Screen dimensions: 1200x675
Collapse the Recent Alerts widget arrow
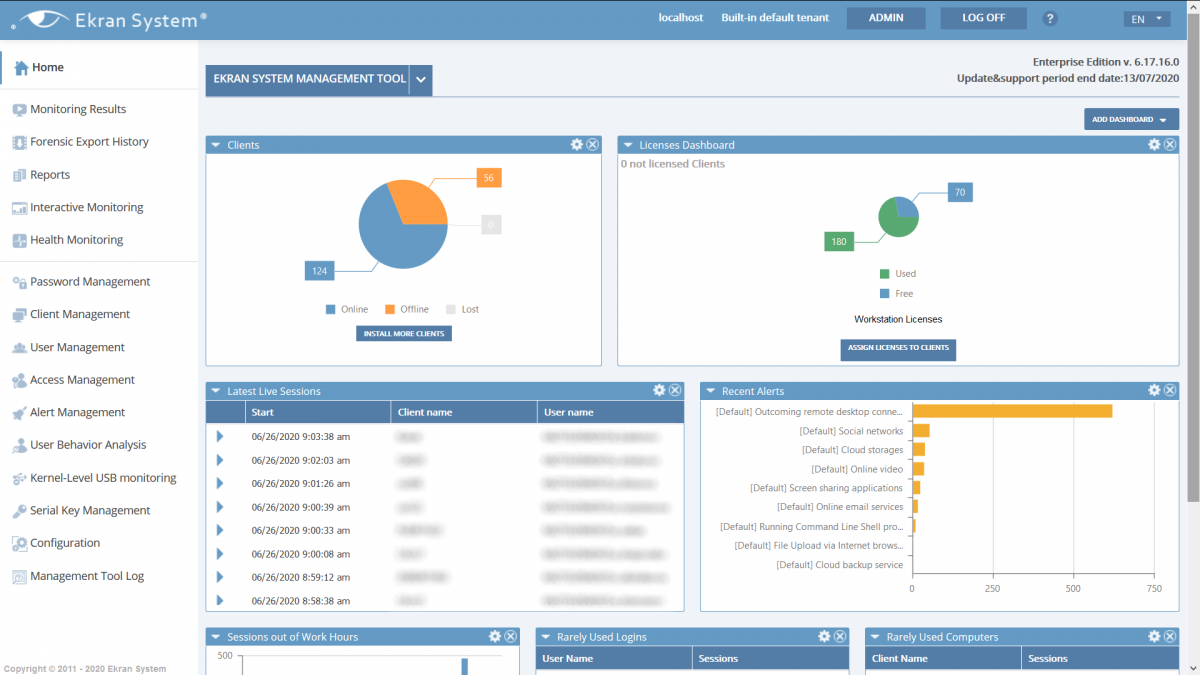tap(709, 391)
